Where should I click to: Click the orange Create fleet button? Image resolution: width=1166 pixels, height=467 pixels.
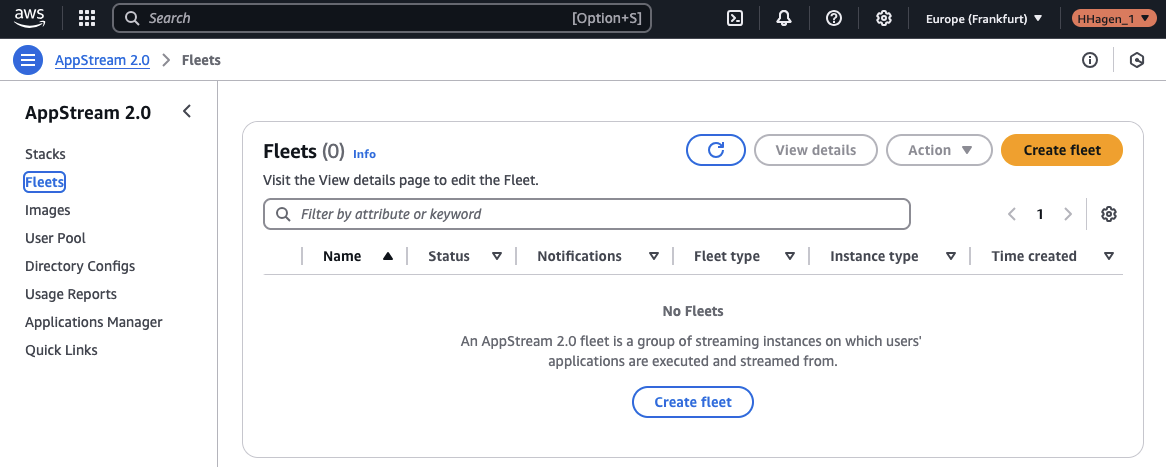1062,150
